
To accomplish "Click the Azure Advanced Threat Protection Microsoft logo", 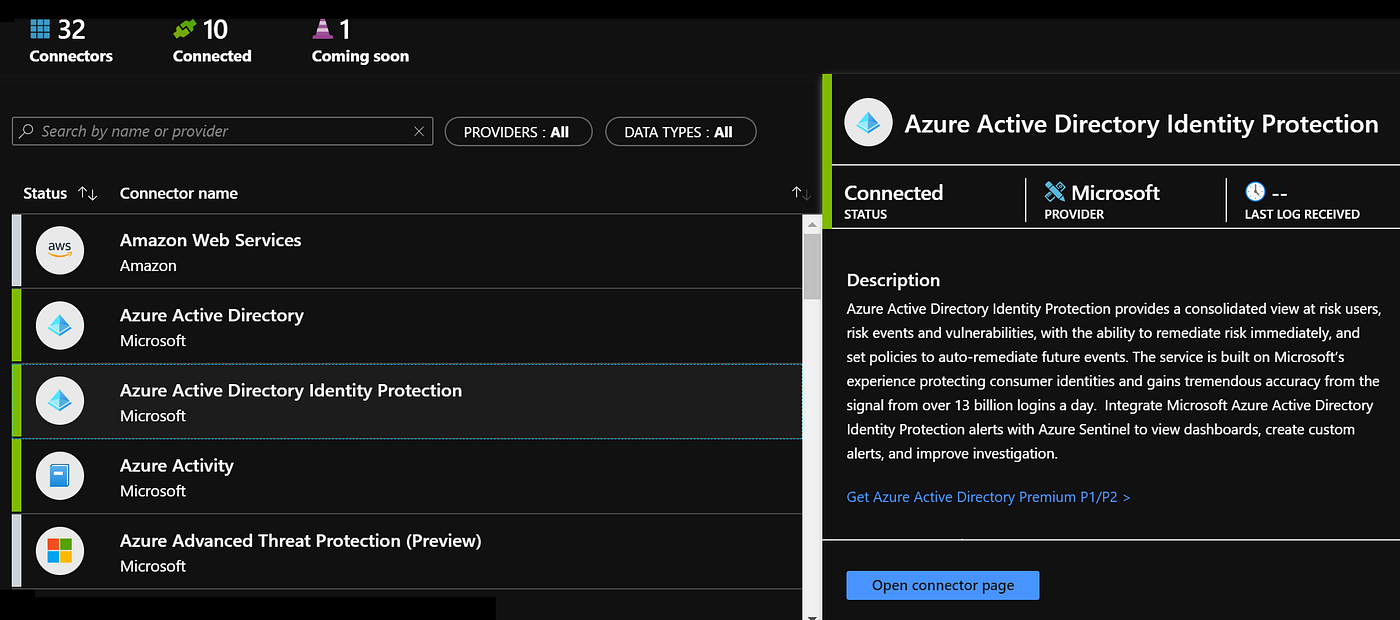I will point(60,551).
